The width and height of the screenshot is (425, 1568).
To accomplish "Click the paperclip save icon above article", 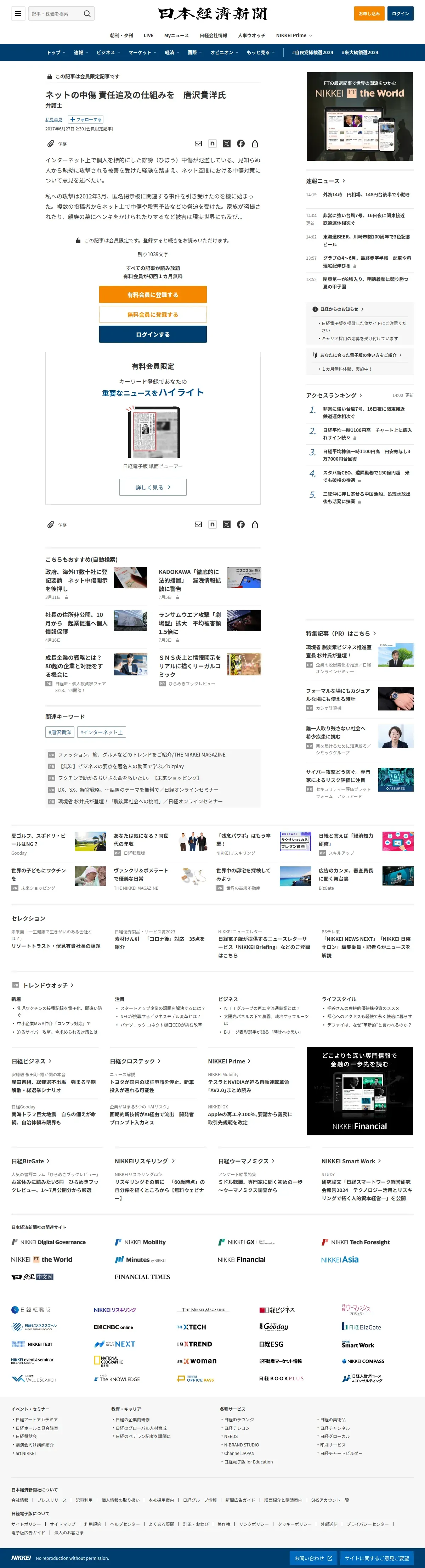I will [x=50, y=144].
